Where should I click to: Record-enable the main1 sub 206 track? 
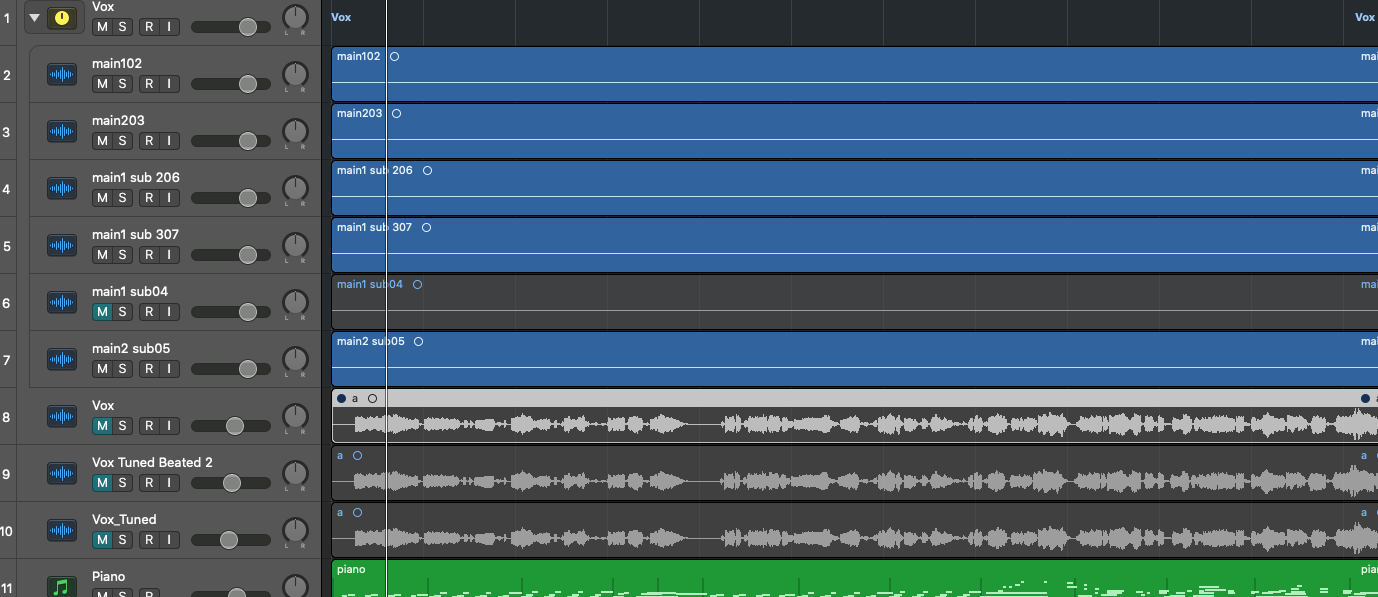pos(149,198)
